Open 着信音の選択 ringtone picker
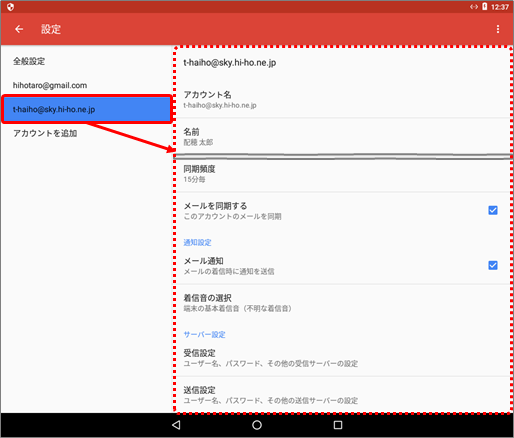This screenshot has width=514, height=438. [x=343, y=303]
